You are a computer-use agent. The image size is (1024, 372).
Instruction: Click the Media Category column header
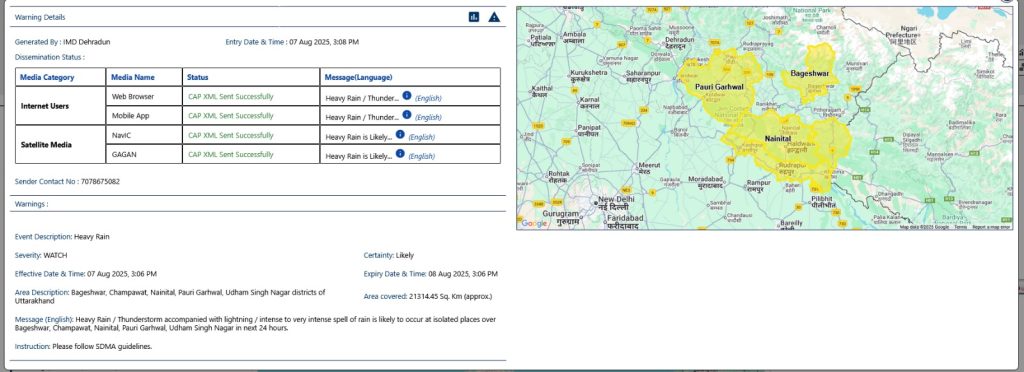(47, 77)
